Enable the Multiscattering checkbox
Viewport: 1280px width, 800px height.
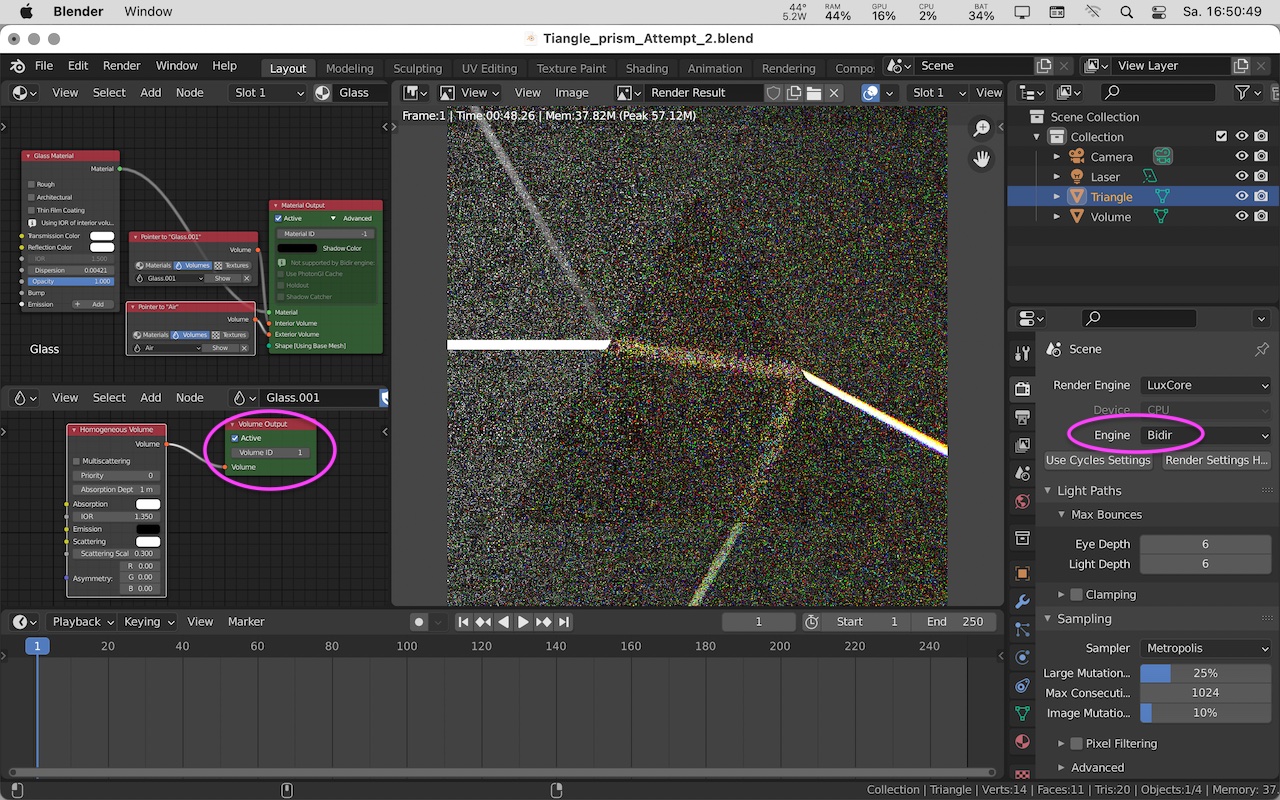click(77, 461)
